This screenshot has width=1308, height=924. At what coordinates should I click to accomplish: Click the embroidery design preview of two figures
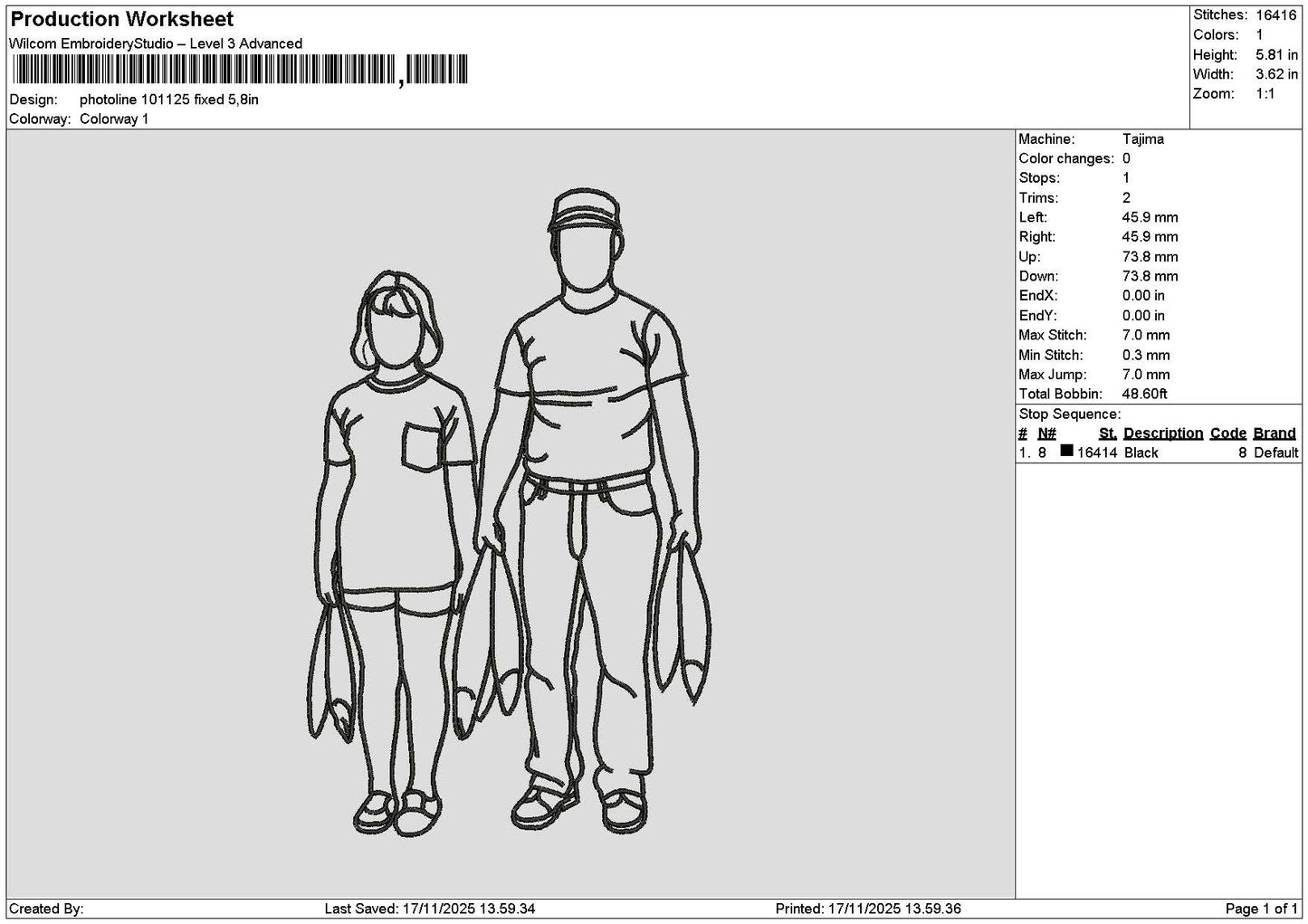click(x=510, y=512)
